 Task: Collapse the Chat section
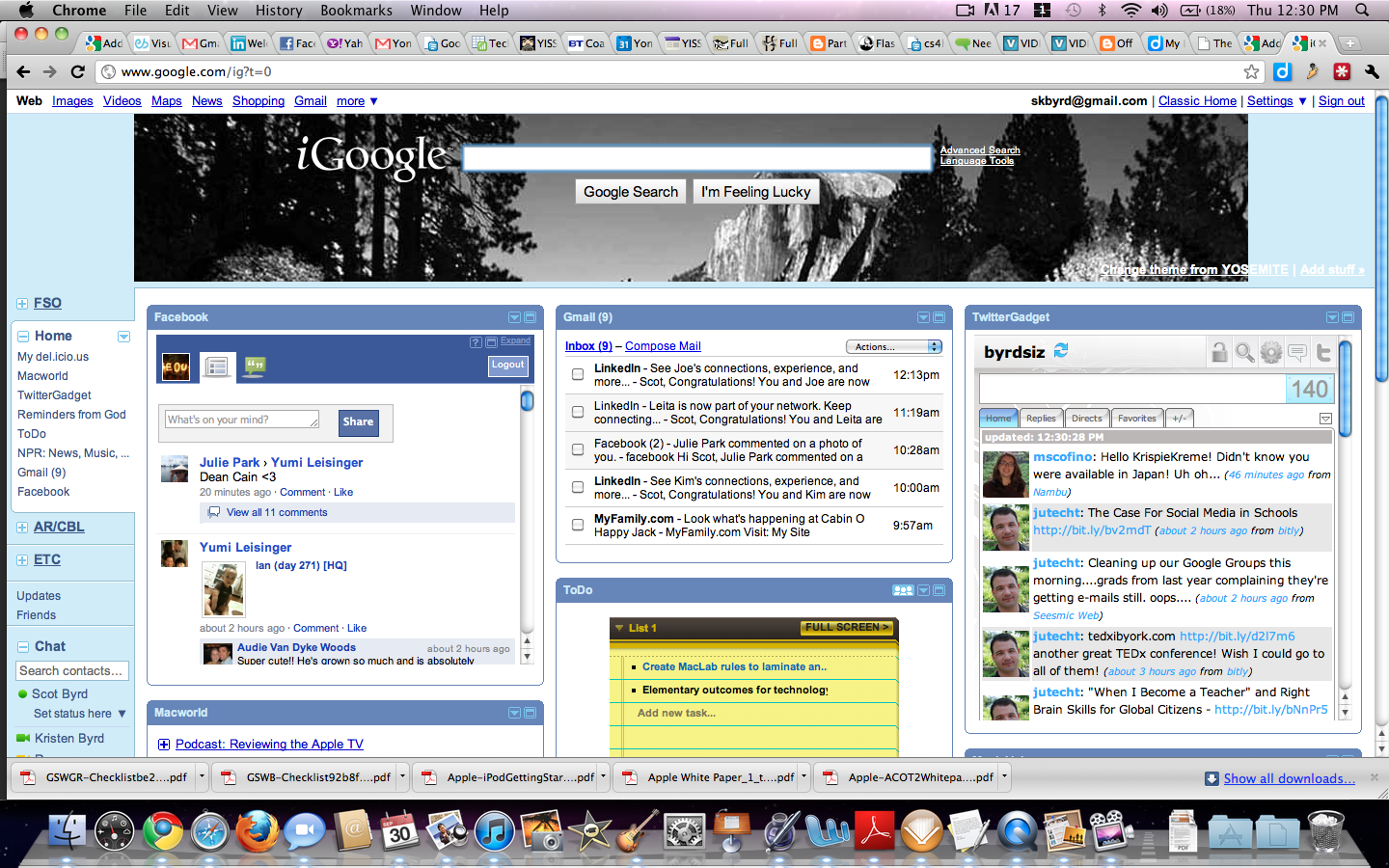tap(23, 647)
